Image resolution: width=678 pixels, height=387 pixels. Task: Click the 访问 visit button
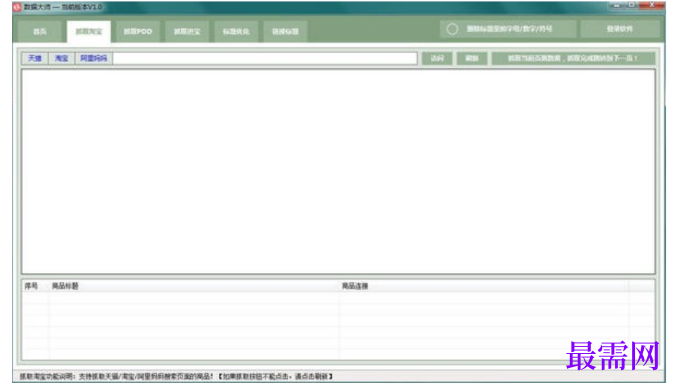tap(437, 58)
